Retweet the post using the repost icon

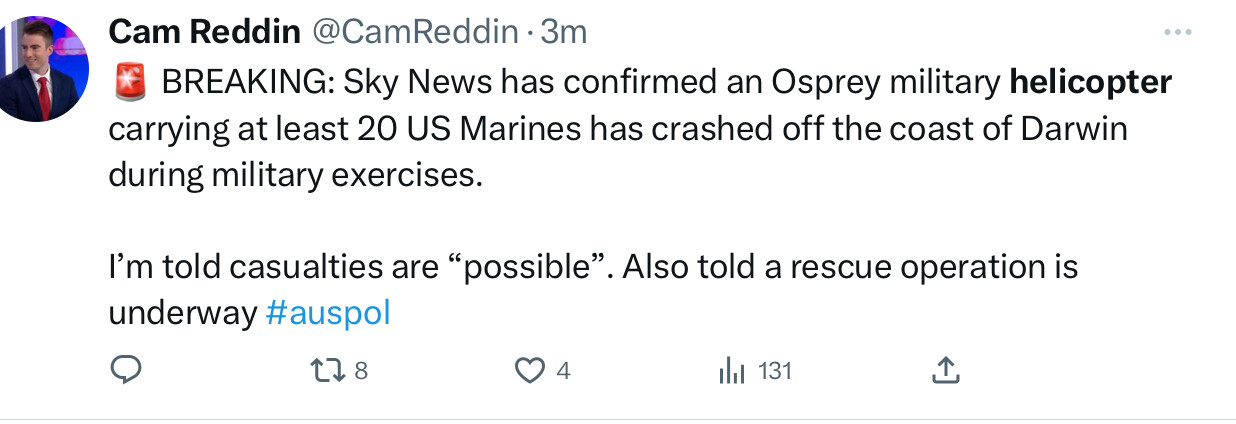[x=327, y=371]
